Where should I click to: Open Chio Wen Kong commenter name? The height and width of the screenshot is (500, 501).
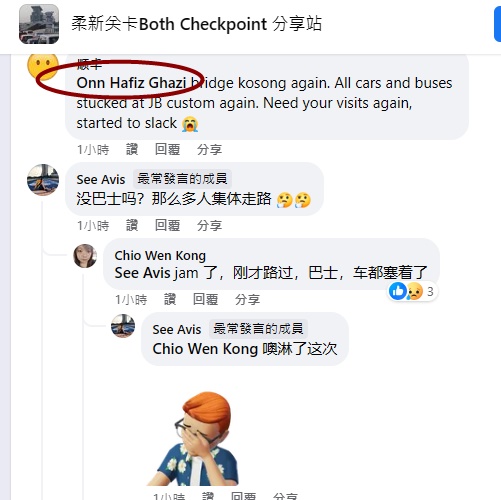point(160,256)
